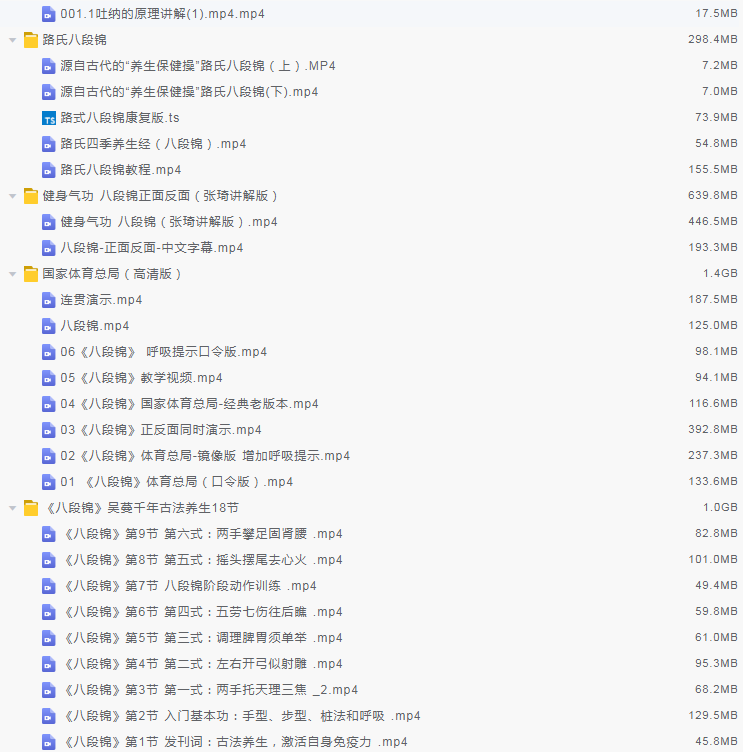Click the TS file icon for 路式八段锦康复版

[x=49, y=118]
